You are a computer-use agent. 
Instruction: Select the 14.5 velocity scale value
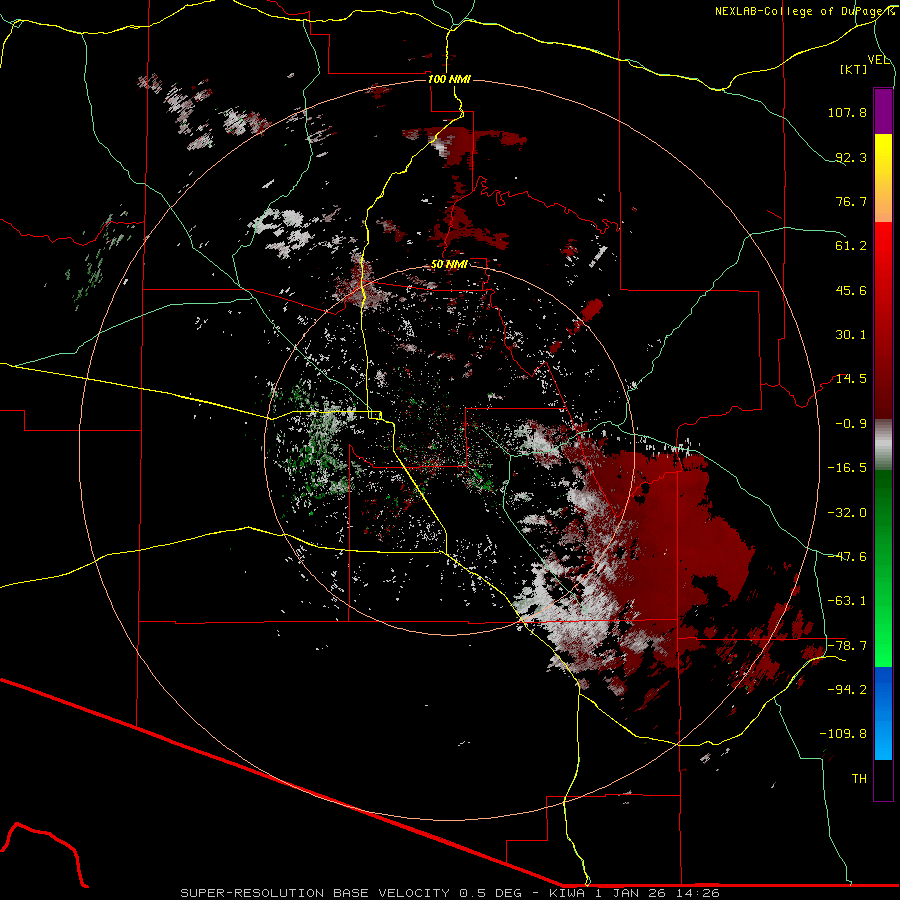pos(851,379)
